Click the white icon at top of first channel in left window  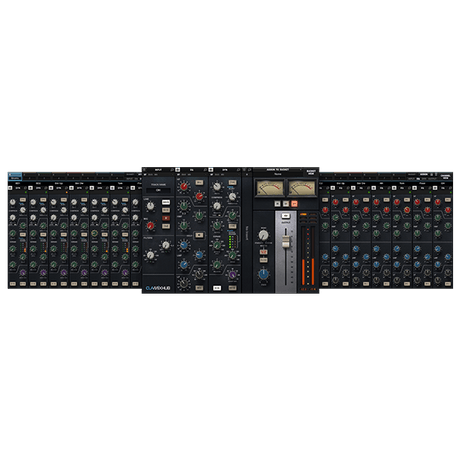coord(10,188)
